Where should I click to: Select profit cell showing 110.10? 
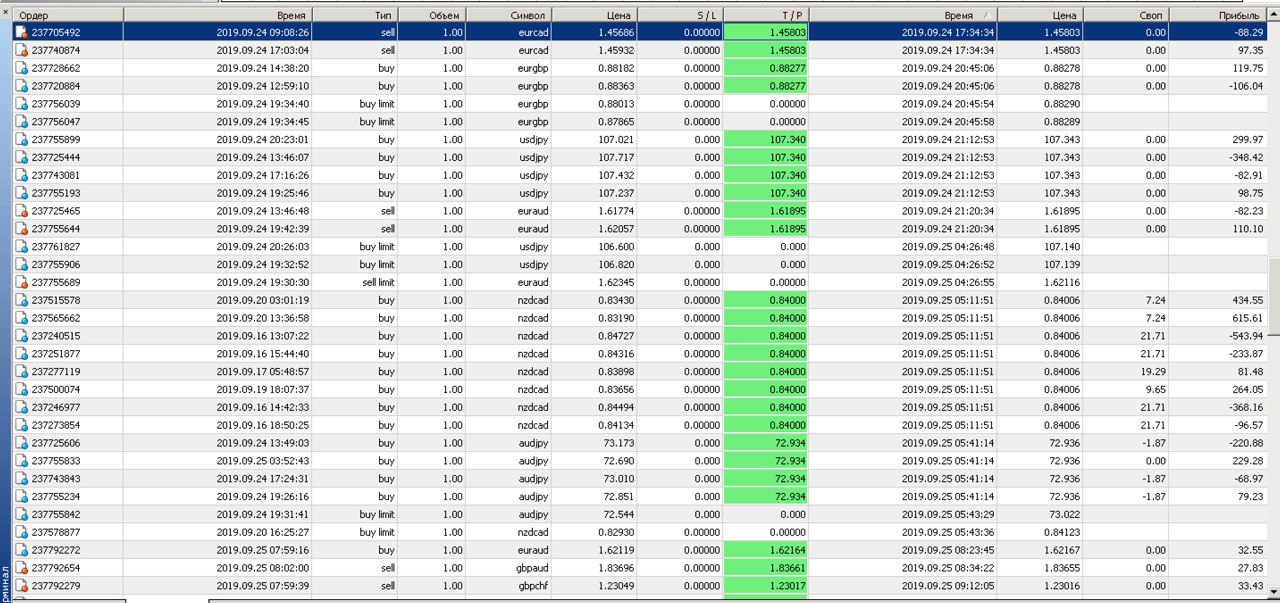tap(1218, 229)
